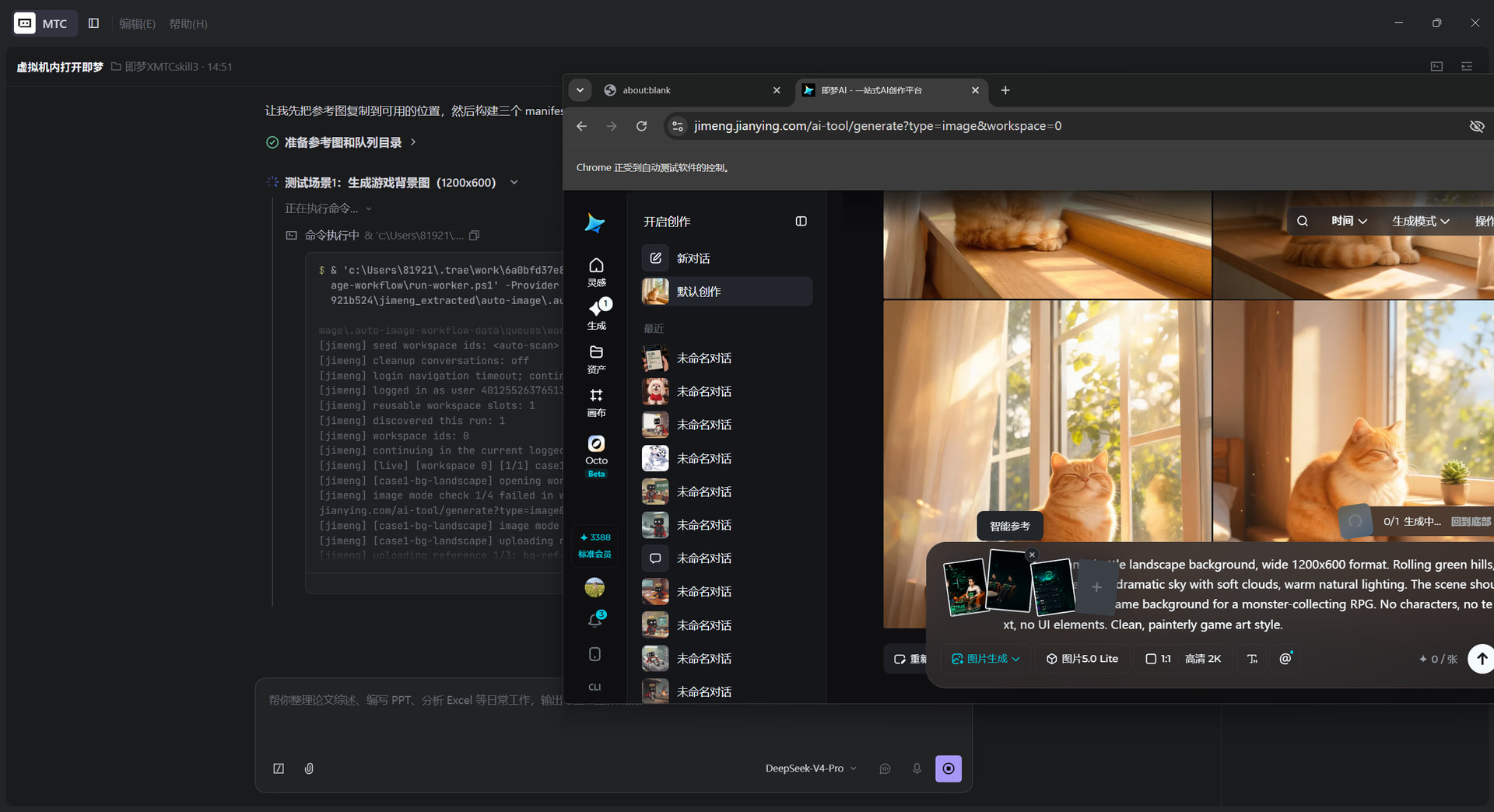This screenshot has height=812, width=1494.
Task: Collapse the 开启创作 conversation panel
Action: pyautogui.click(x=801, y=222)
